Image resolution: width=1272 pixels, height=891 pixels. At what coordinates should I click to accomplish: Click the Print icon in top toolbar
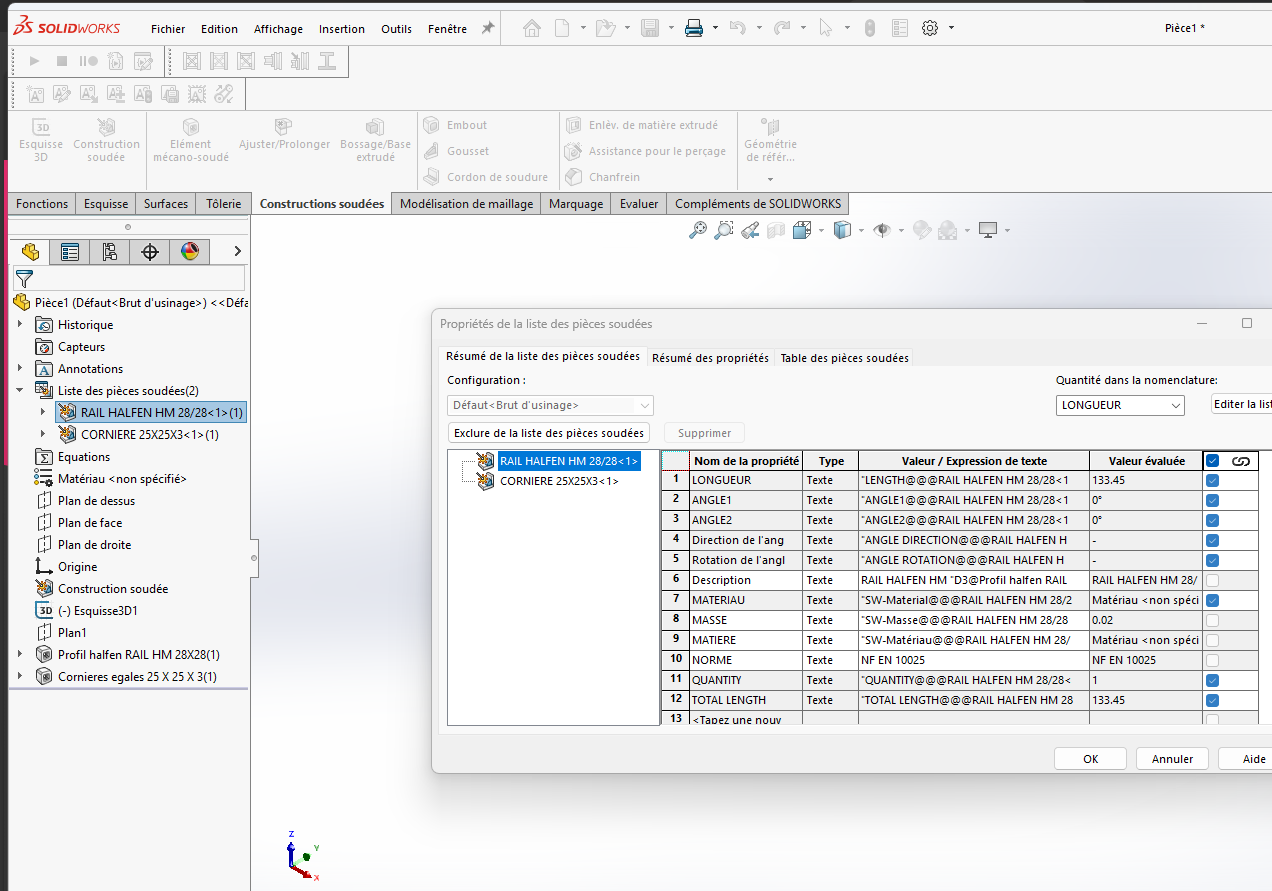point(693,29)
